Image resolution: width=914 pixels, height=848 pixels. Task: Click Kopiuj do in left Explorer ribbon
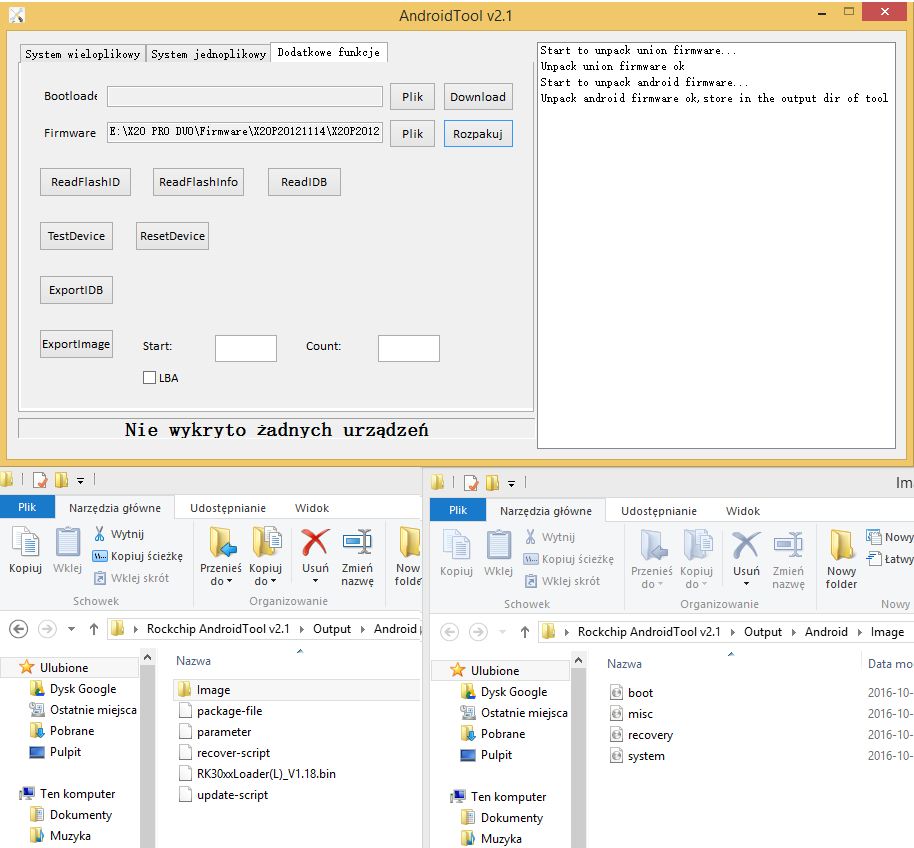(266, 556)
